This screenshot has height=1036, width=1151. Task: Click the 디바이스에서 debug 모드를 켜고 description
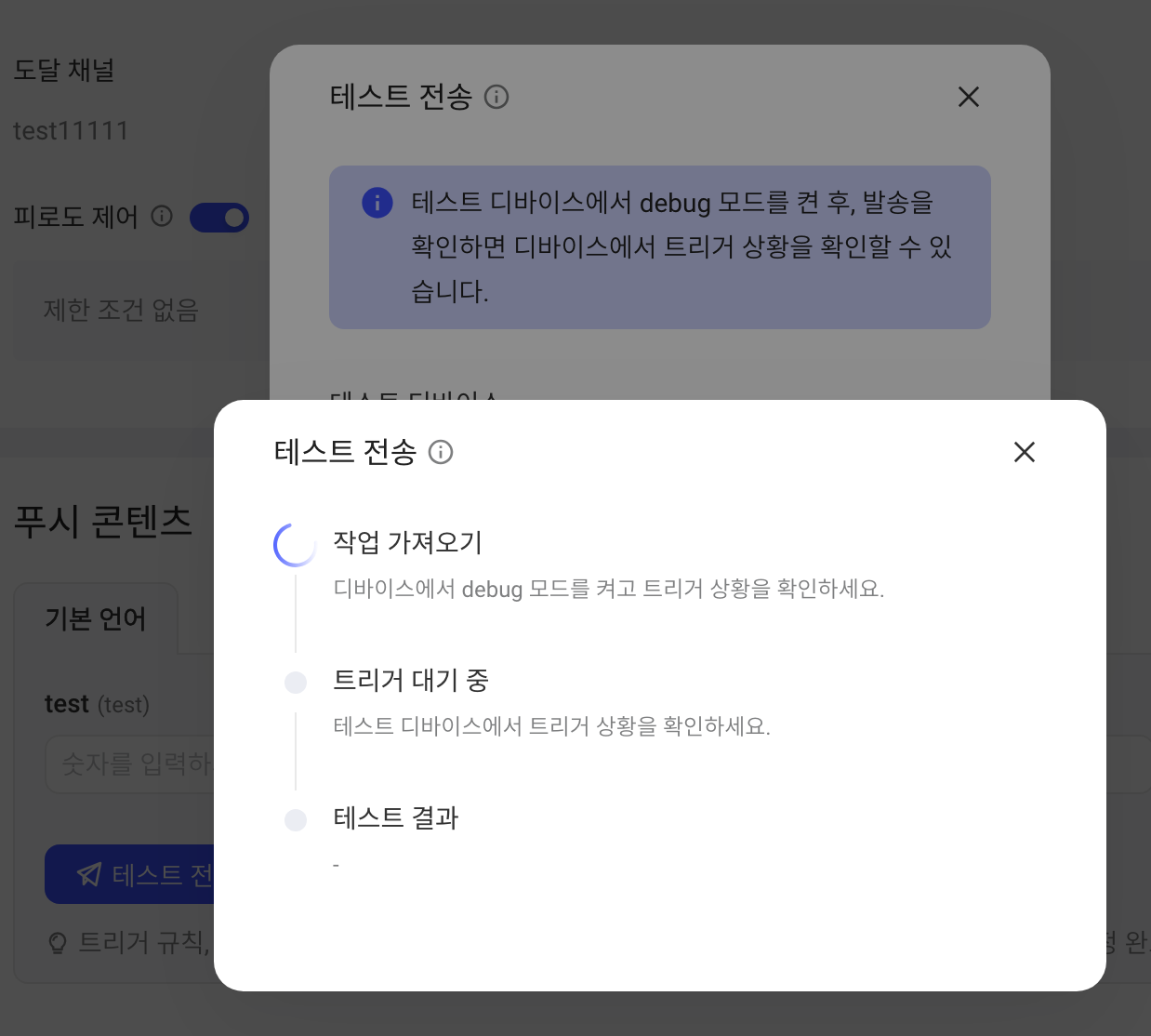click(x=609, y=589)
